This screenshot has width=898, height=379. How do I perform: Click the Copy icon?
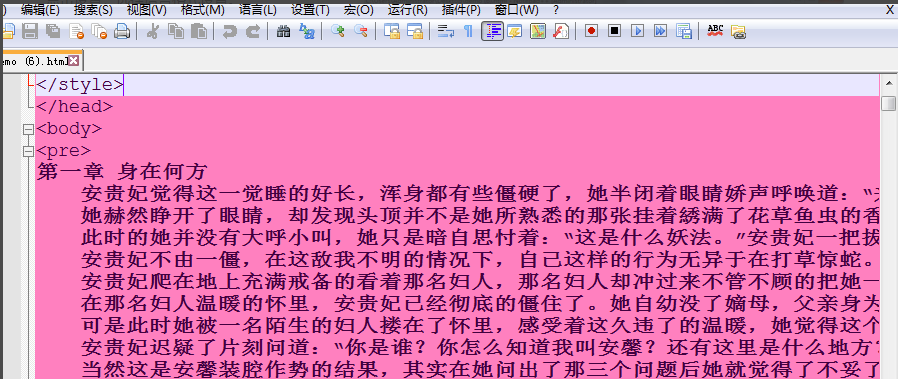pyautogui.click(x=176, y=31)
